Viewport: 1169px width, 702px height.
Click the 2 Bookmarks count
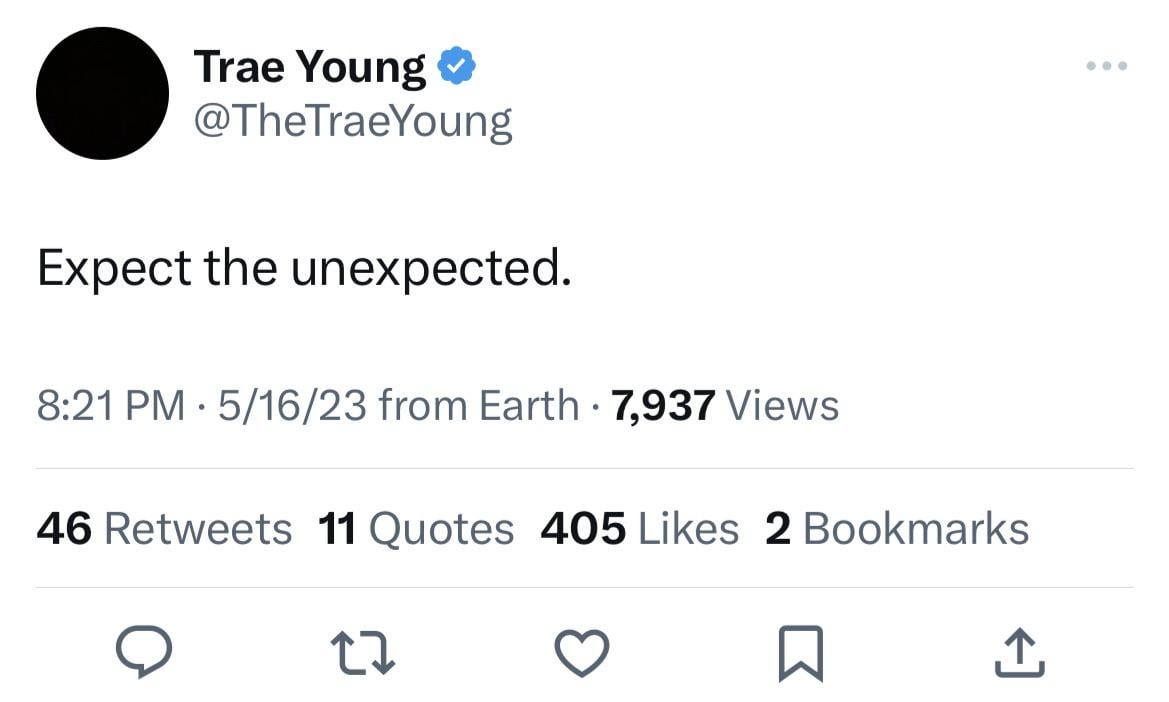click(x=896, y=528)
